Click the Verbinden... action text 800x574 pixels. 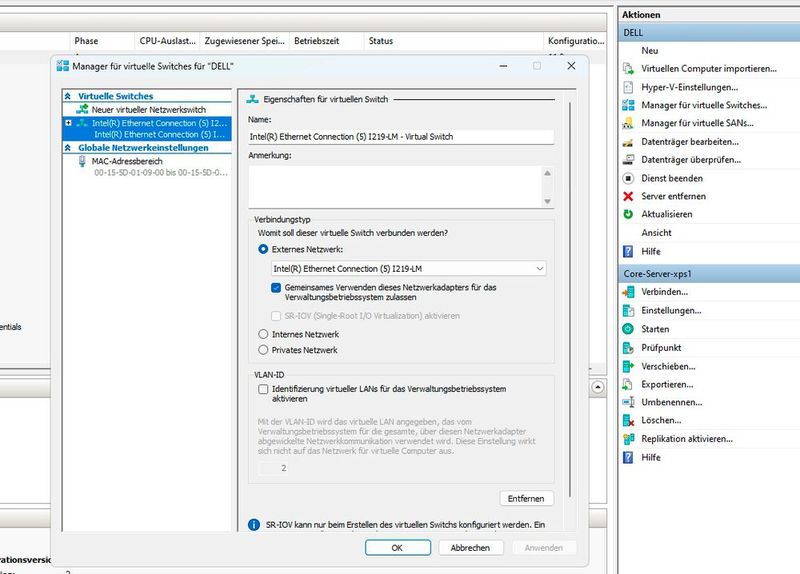tap(664, 292)
